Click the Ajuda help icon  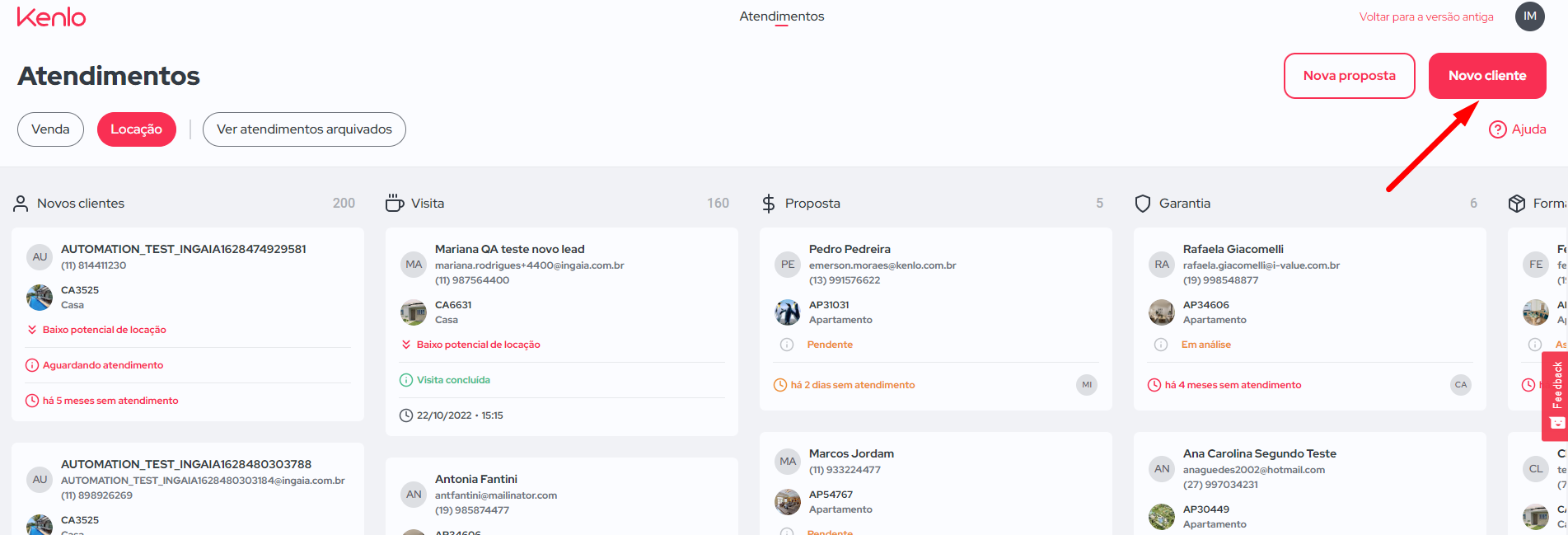pos(1497,129)
